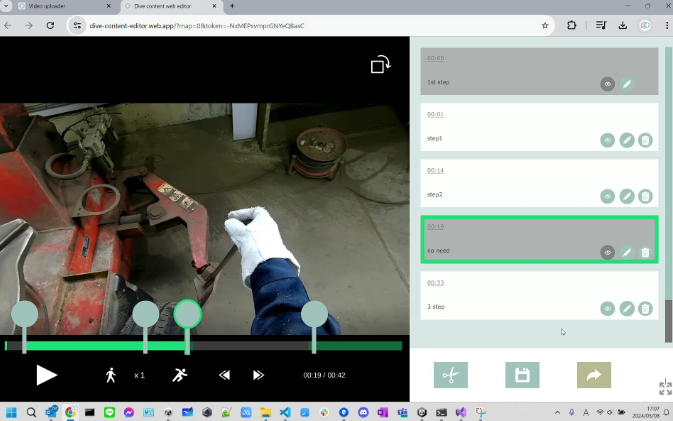Click the speed-up running icon
This screenshot has height=421, width=673.
(179, 375)
